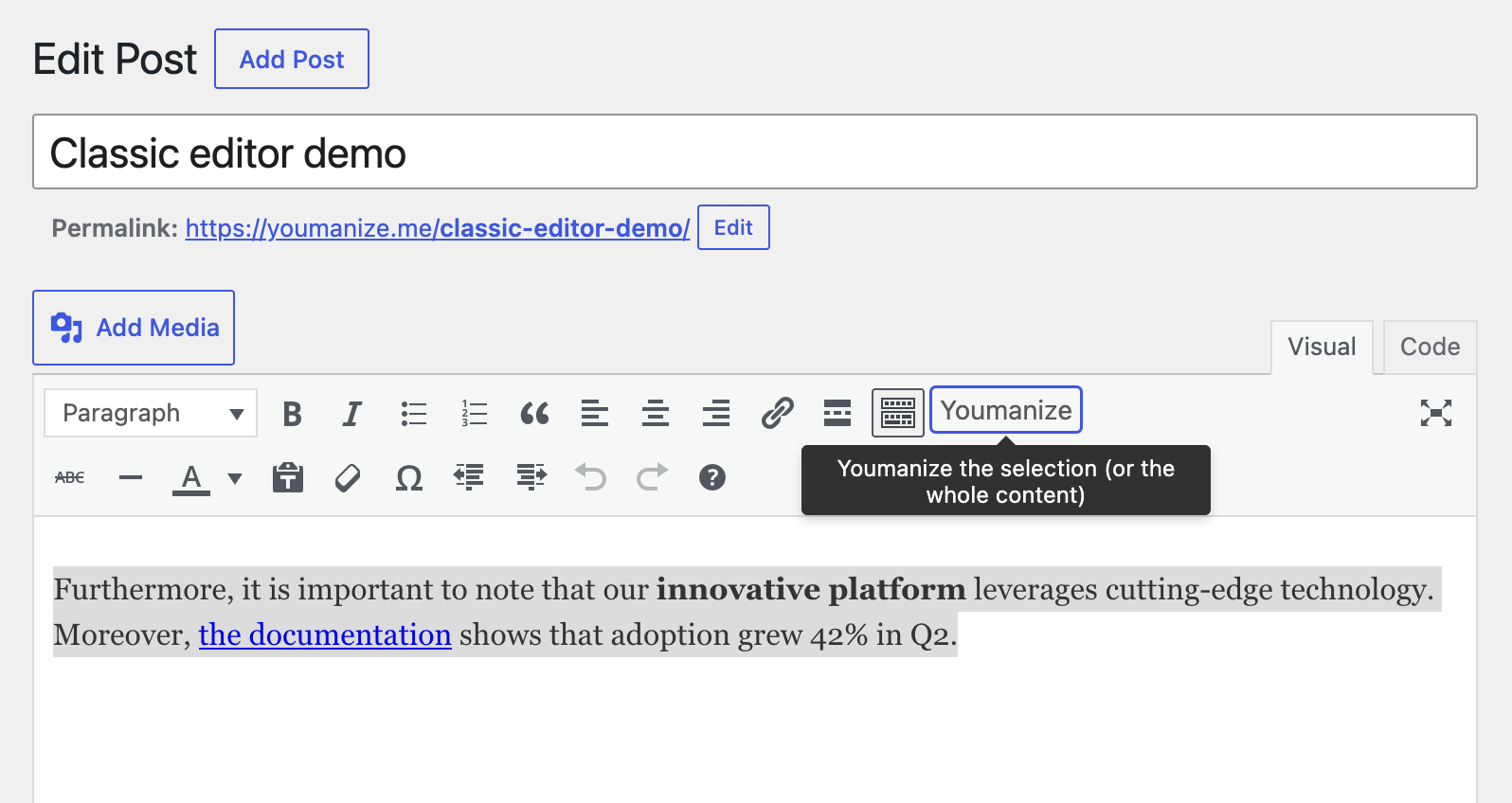Clear formatting with eraser icon
The width and height of the screenshot is (1512, 803).
[349, 477]
